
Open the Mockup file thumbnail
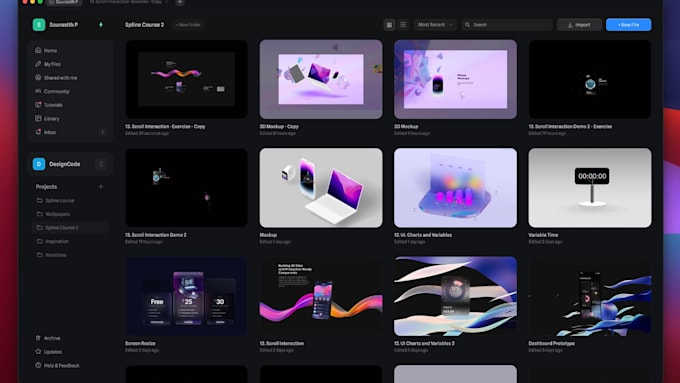321,187
